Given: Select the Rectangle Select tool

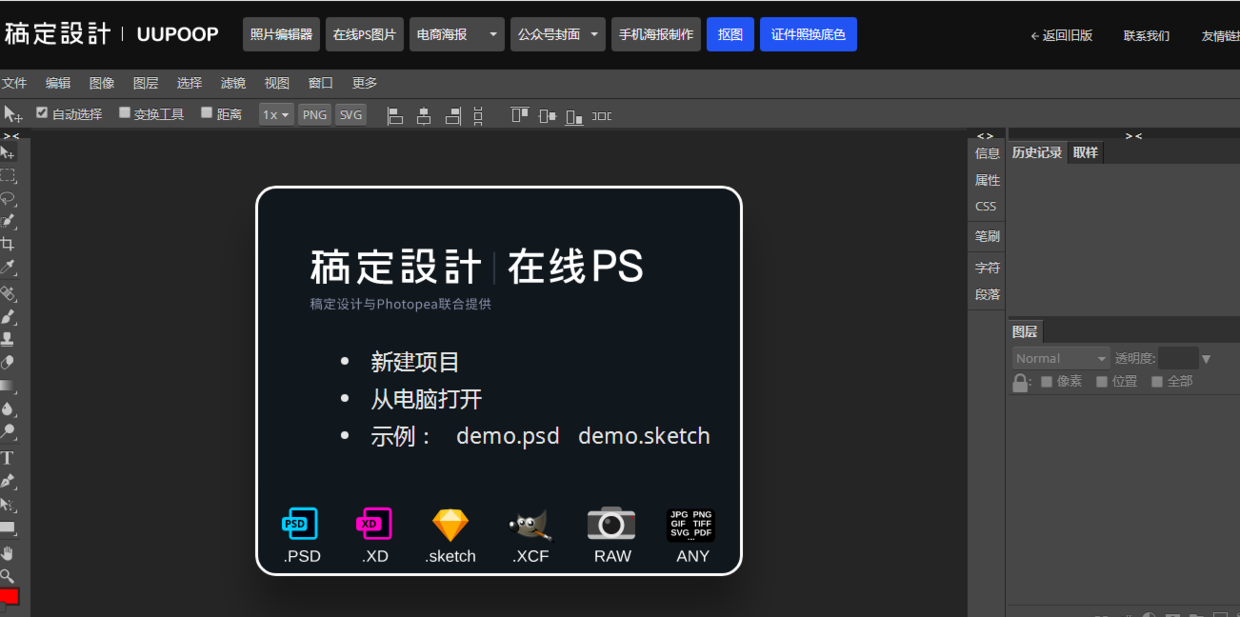Looking at the screenshot, I should (7, 176).
